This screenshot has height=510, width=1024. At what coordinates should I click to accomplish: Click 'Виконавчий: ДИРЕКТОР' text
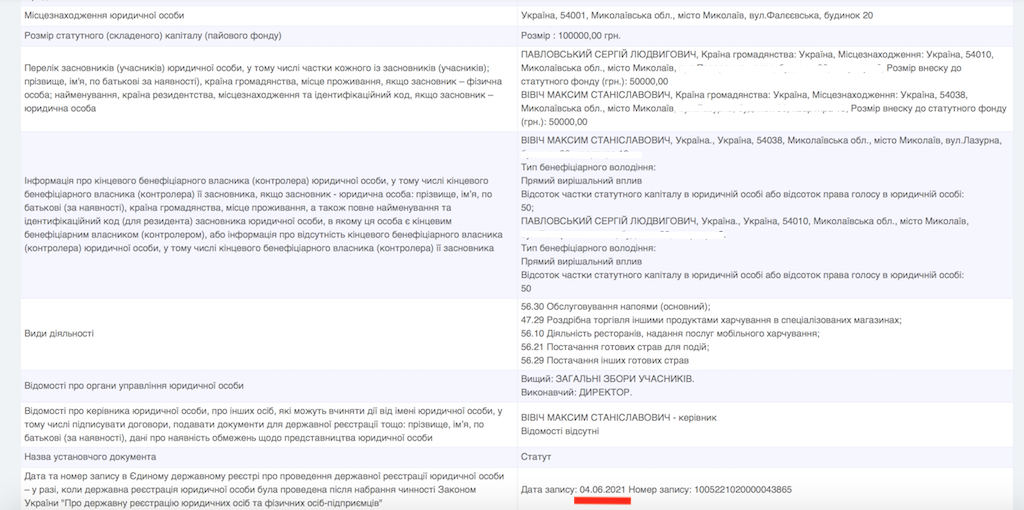576,392
